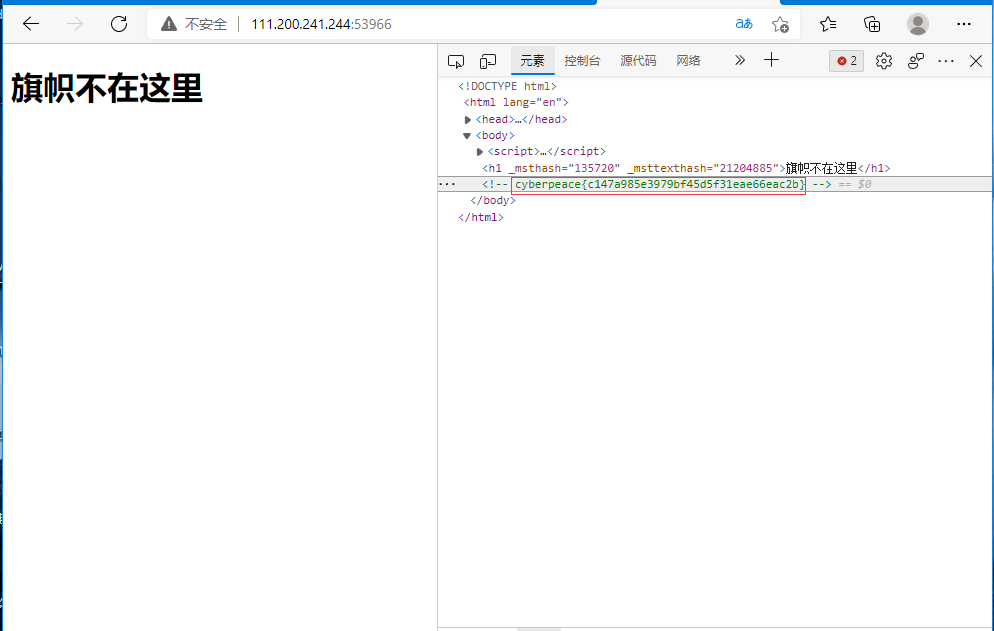Screen dimensions: 994x631
Task: Switch to the 元素 tab
Action: pos(532,61)
